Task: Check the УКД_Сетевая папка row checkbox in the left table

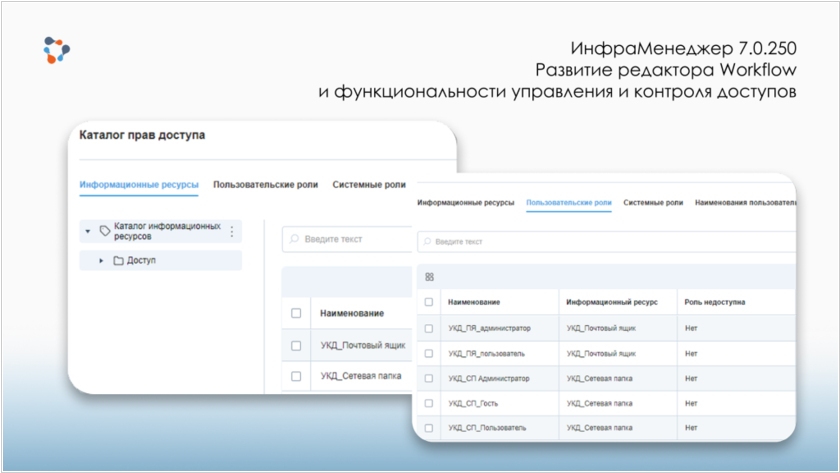Action: tap(296, 376)
